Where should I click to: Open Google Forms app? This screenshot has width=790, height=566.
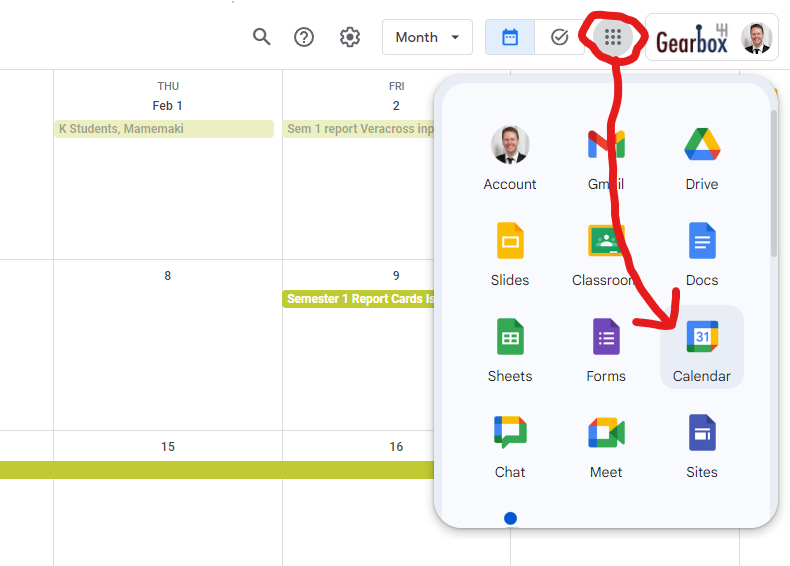[606, 350]
